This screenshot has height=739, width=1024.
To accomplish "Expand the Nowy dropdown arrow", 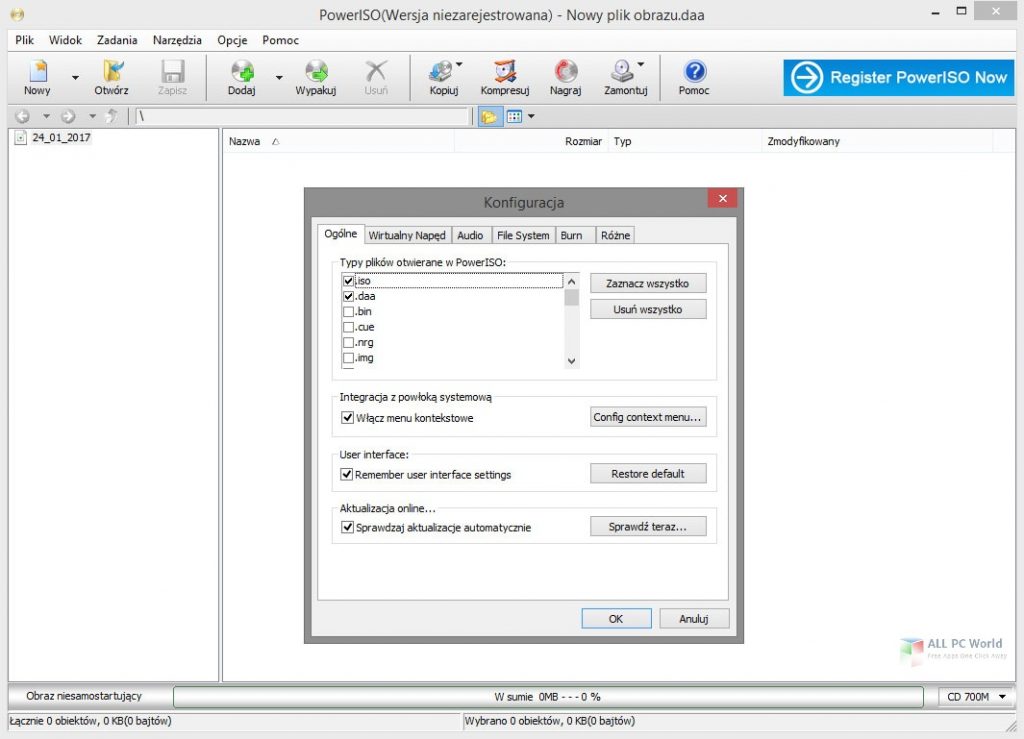I will [75, 78].
